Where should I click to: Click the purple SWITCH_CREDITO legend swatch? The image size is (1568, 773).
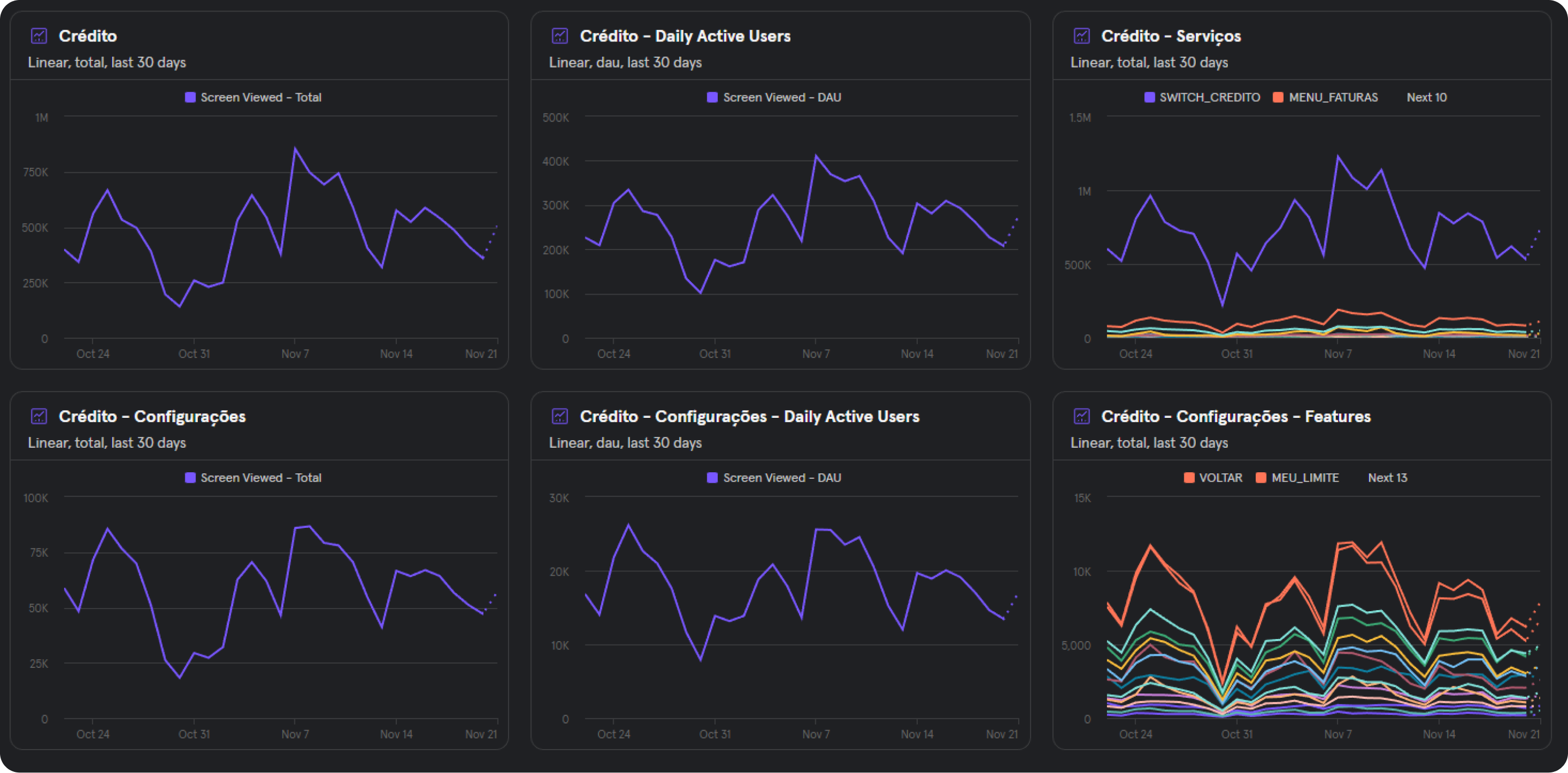(1149, 98)
